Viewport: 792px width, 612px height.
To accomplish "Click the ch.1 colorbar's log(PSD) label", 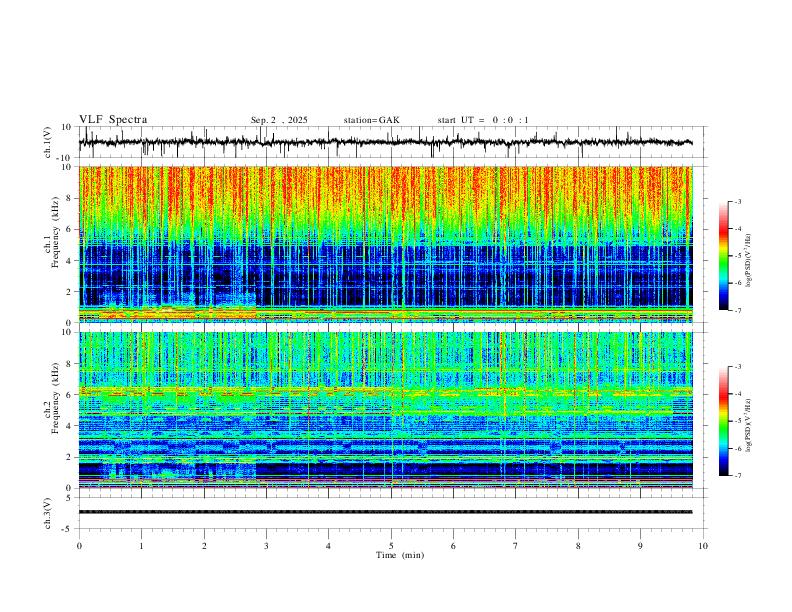I will pos(749,261).
